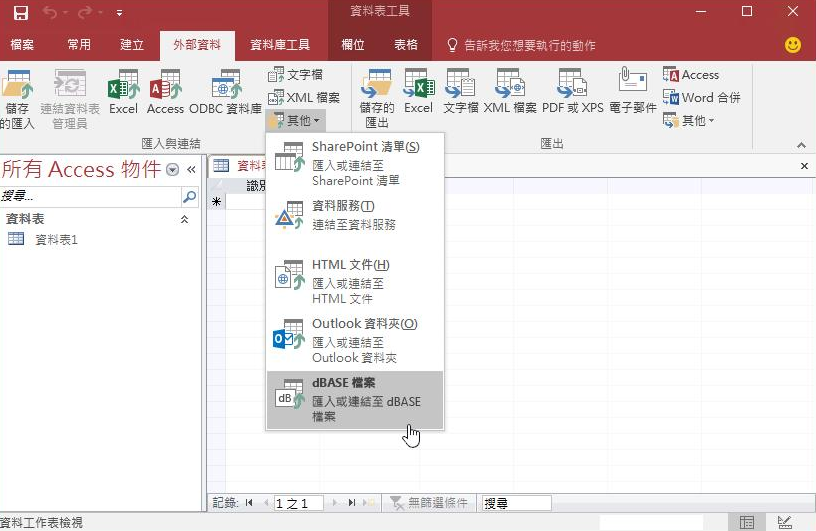Click the navigation pane search box
This screenshot has width=816, height=531.
pyautogui.click(x=90, y=197)
